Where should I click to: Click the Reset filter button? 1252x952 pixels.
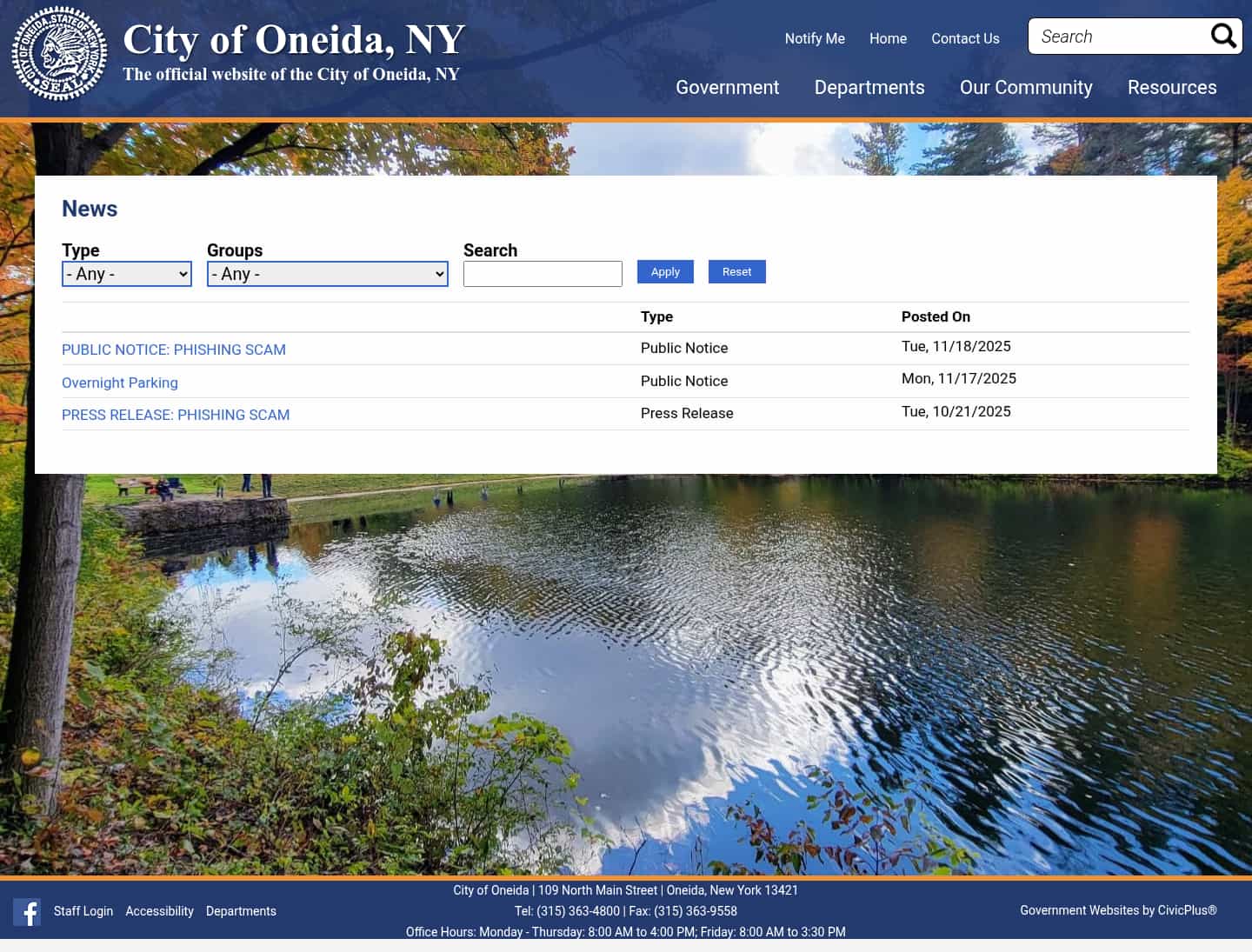click(736, 271)
